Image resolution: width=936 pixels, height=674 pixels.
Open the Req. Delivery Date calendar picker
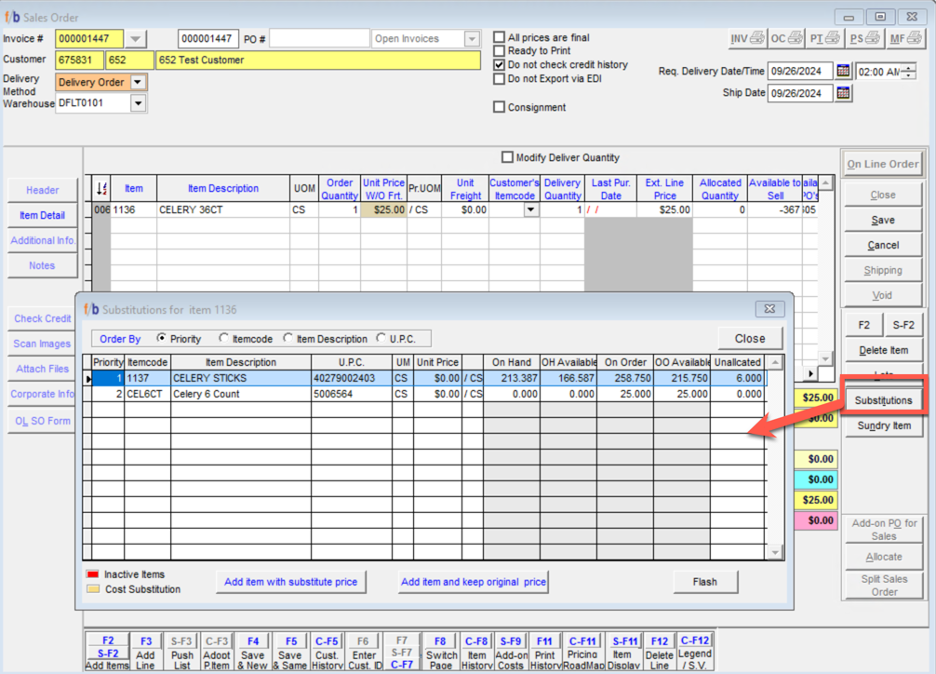pos(843,71)
